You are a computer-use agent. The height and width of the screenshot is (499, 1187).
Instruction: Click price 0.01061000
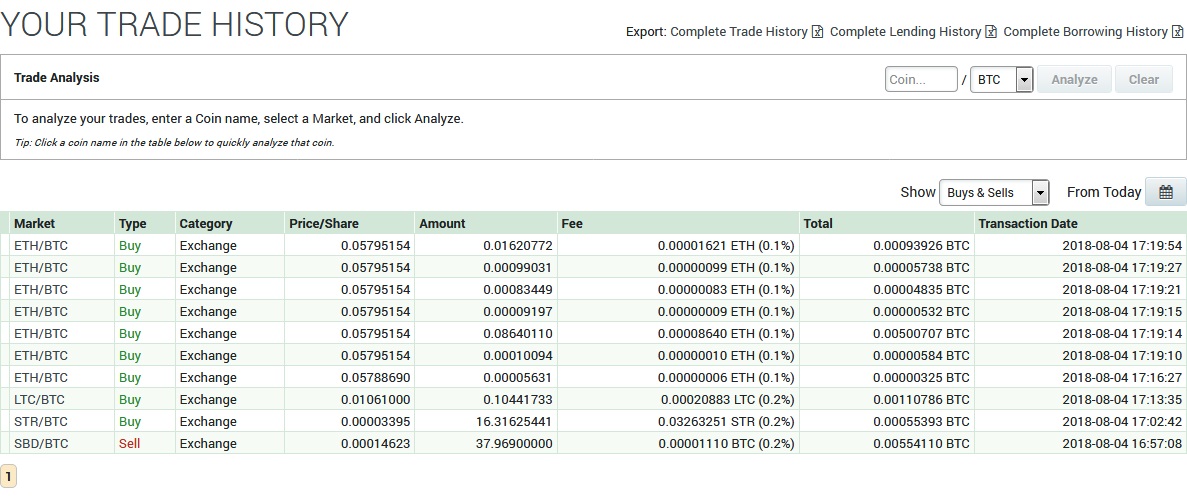click(375, 399)
